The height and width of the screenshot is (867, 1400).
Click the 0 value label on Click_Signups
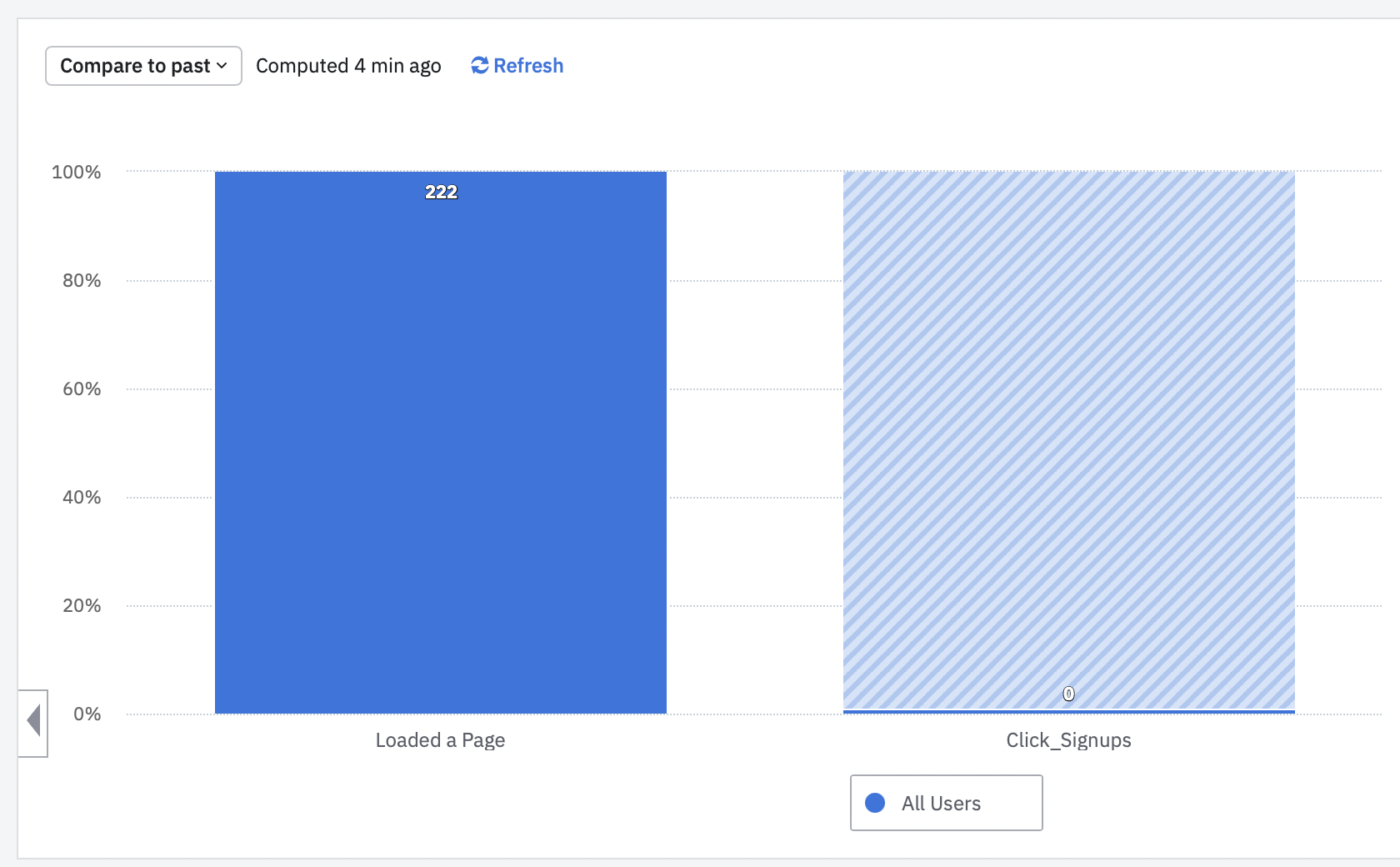pos(1068,694)
